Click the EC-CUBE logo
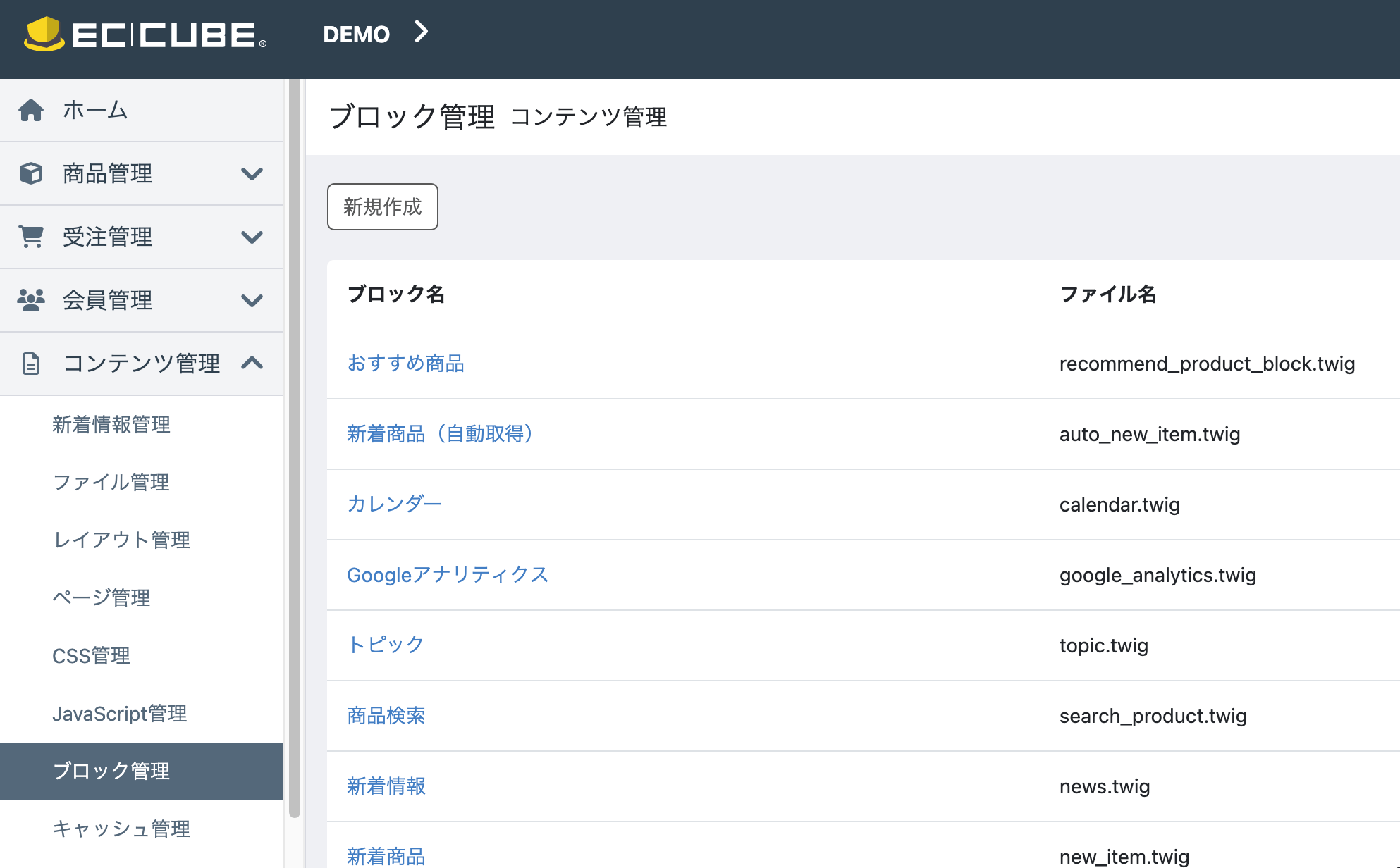Image resolution: width=1400 pixels, height=868 pixels. pos(145,34)
